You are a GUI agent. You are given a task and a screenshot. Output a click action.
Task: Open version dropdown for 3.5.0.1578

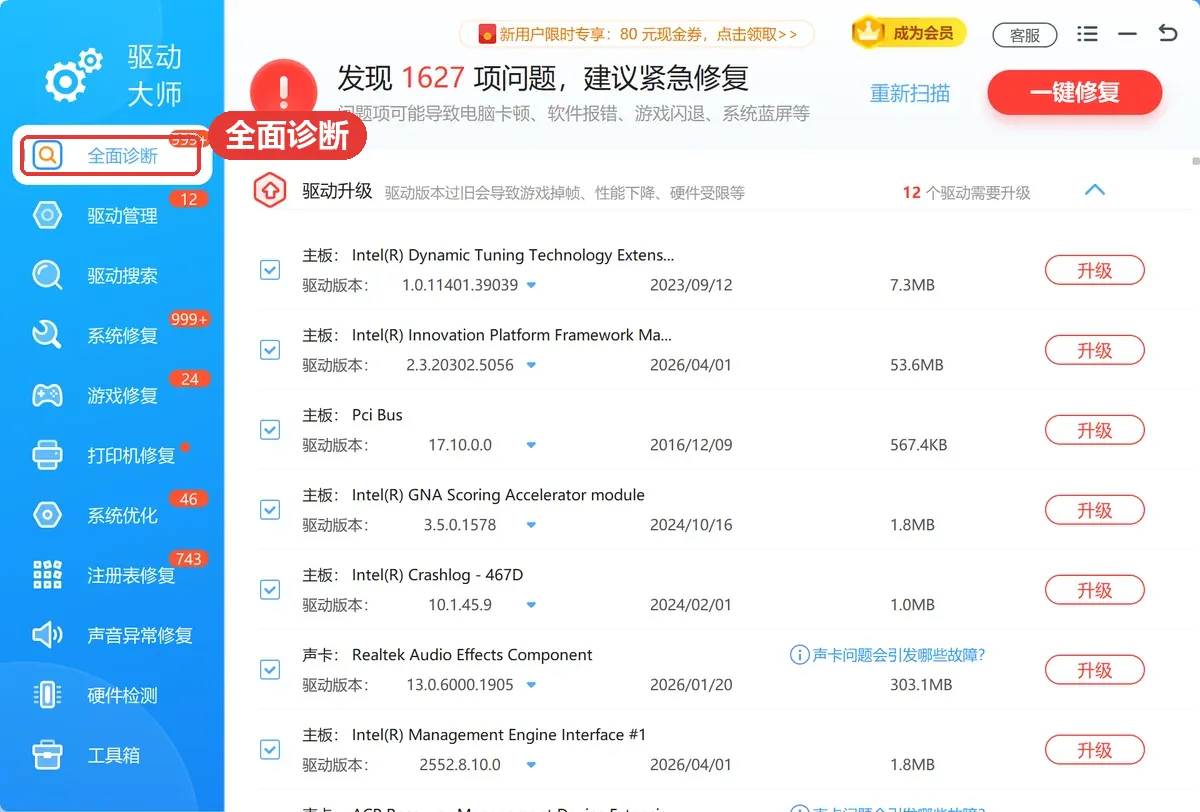click(532, 525)
